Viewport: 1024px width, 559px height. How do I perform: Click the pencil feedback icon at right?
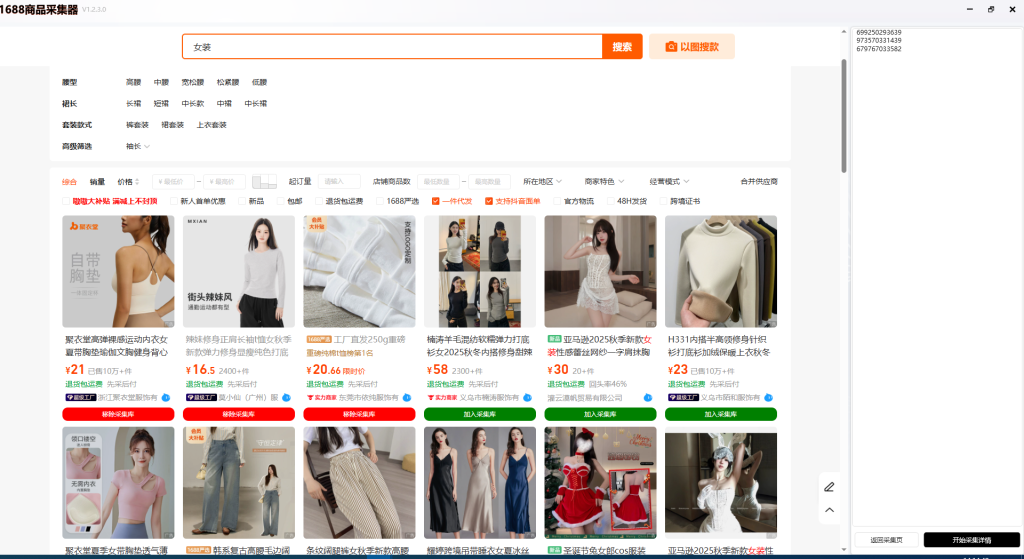click(x=829, y=487)
